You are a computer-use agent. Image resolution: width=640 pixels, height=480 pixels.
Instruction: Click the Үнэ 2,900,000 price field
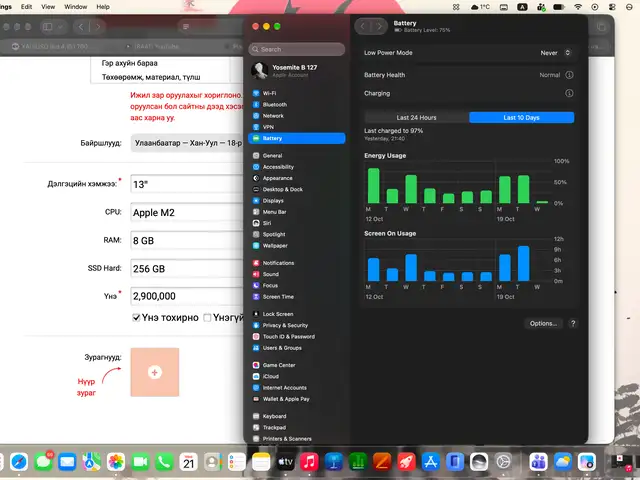[187, 296]
